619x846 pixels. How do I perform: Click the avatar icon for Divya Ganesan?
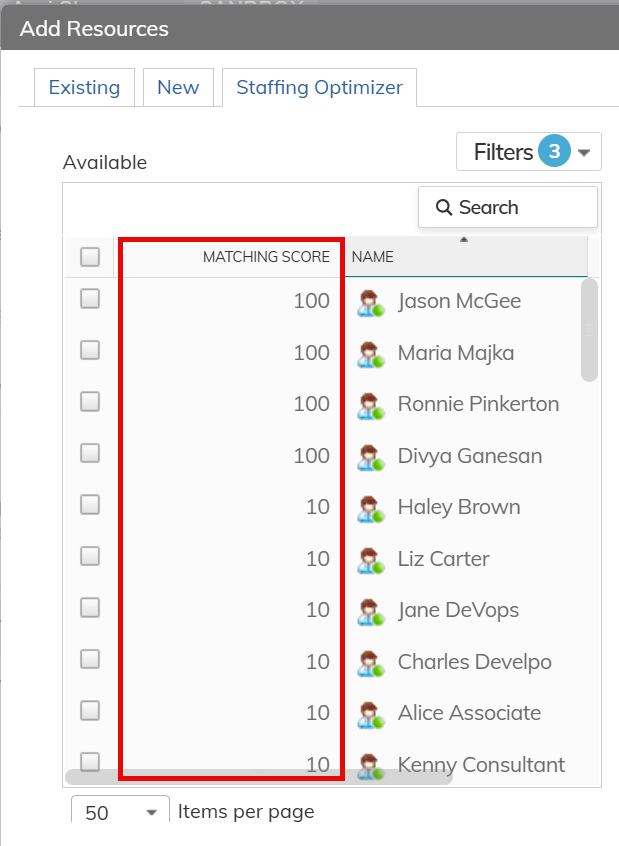point(371,457)
